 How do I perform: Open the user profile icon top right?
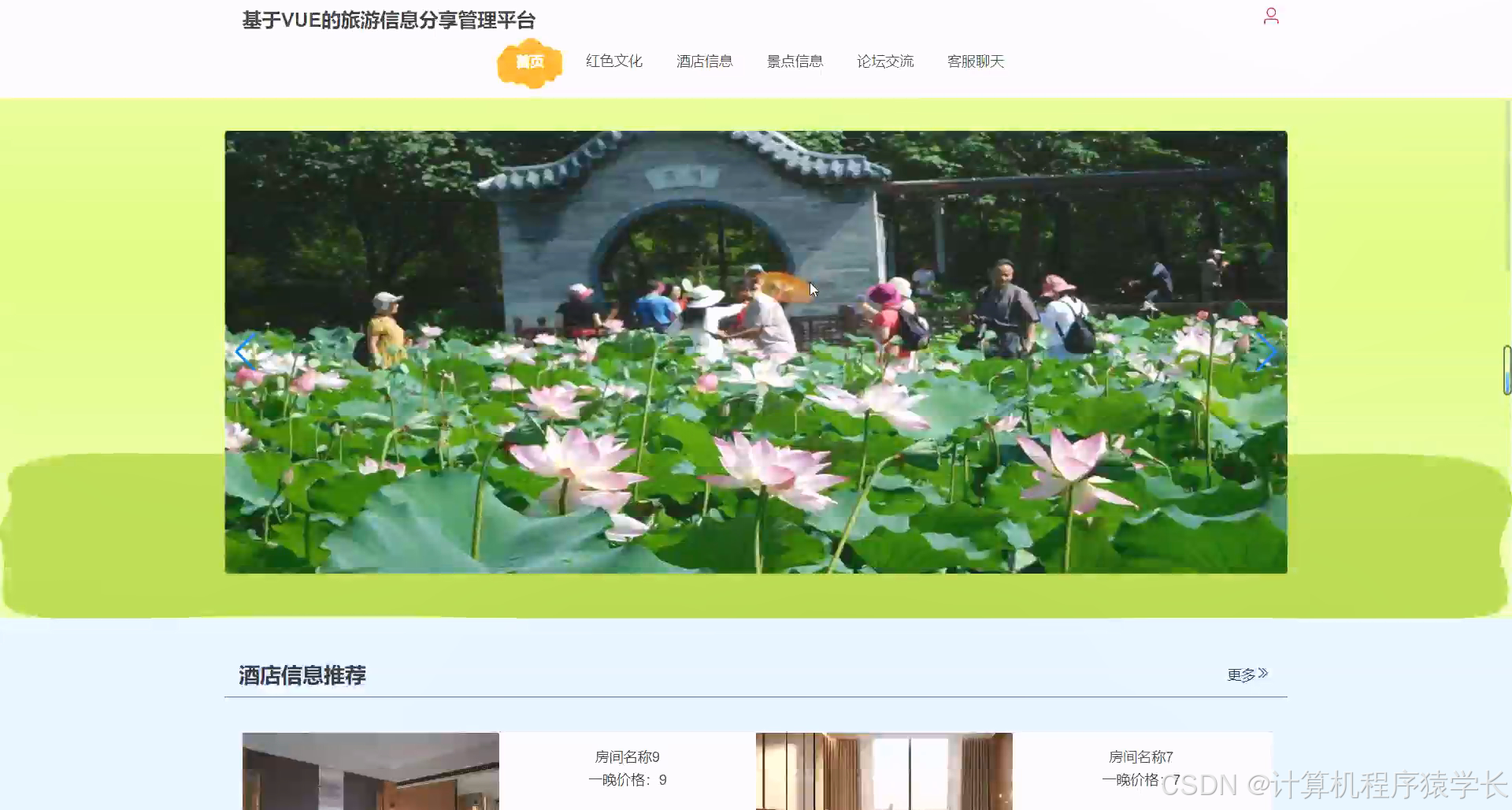(x=1271, y=15)
